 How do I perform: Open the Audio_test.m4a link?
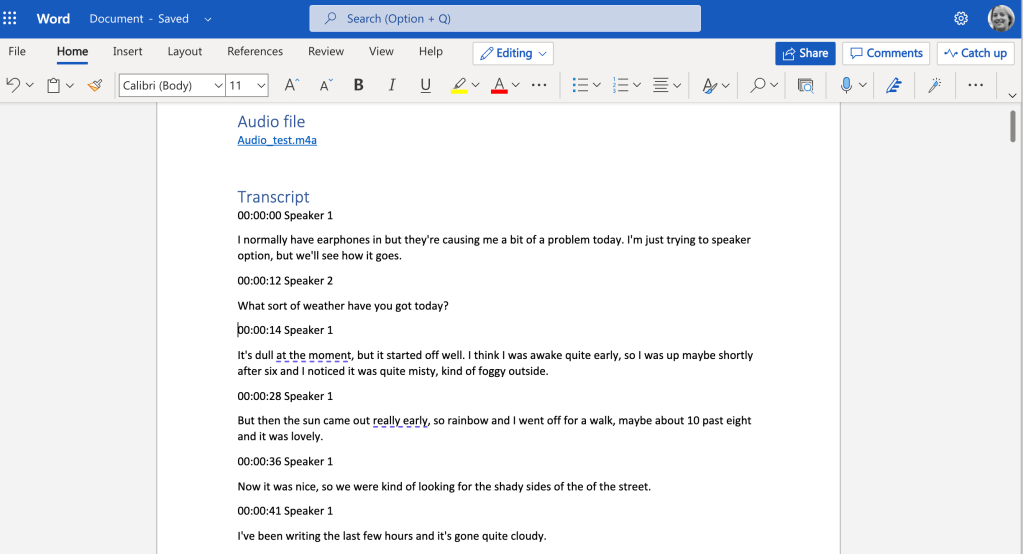(x=277, y=141)
